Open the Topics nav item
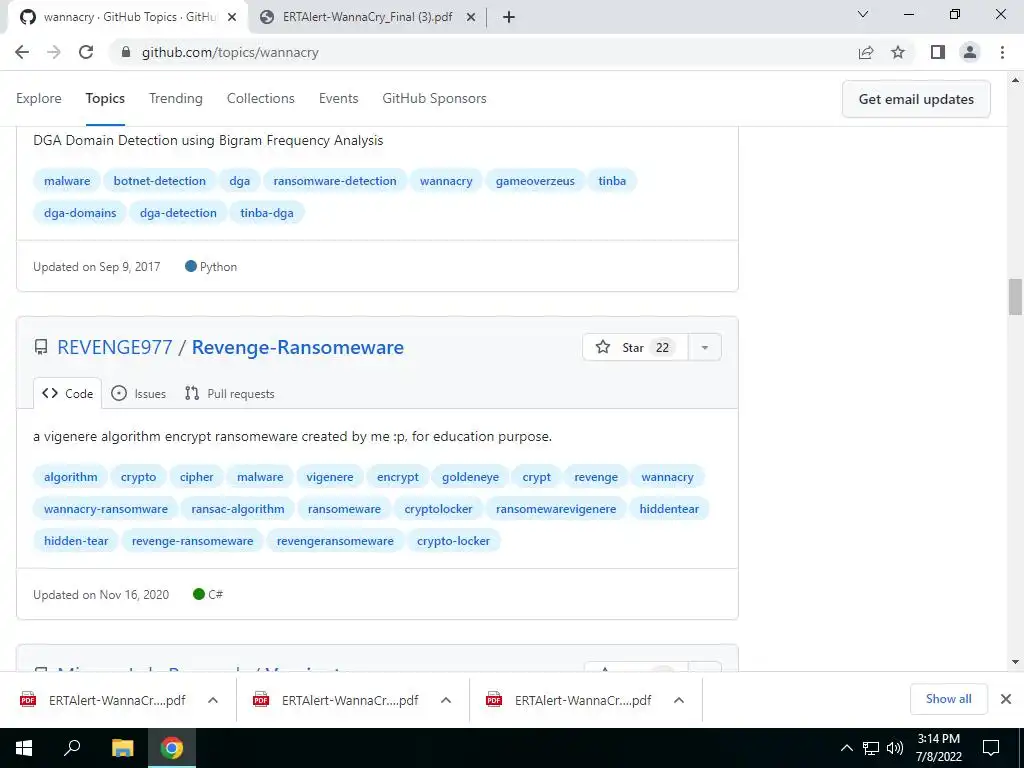The height and width of the screenshot is (768, 1024). point(105,99)
